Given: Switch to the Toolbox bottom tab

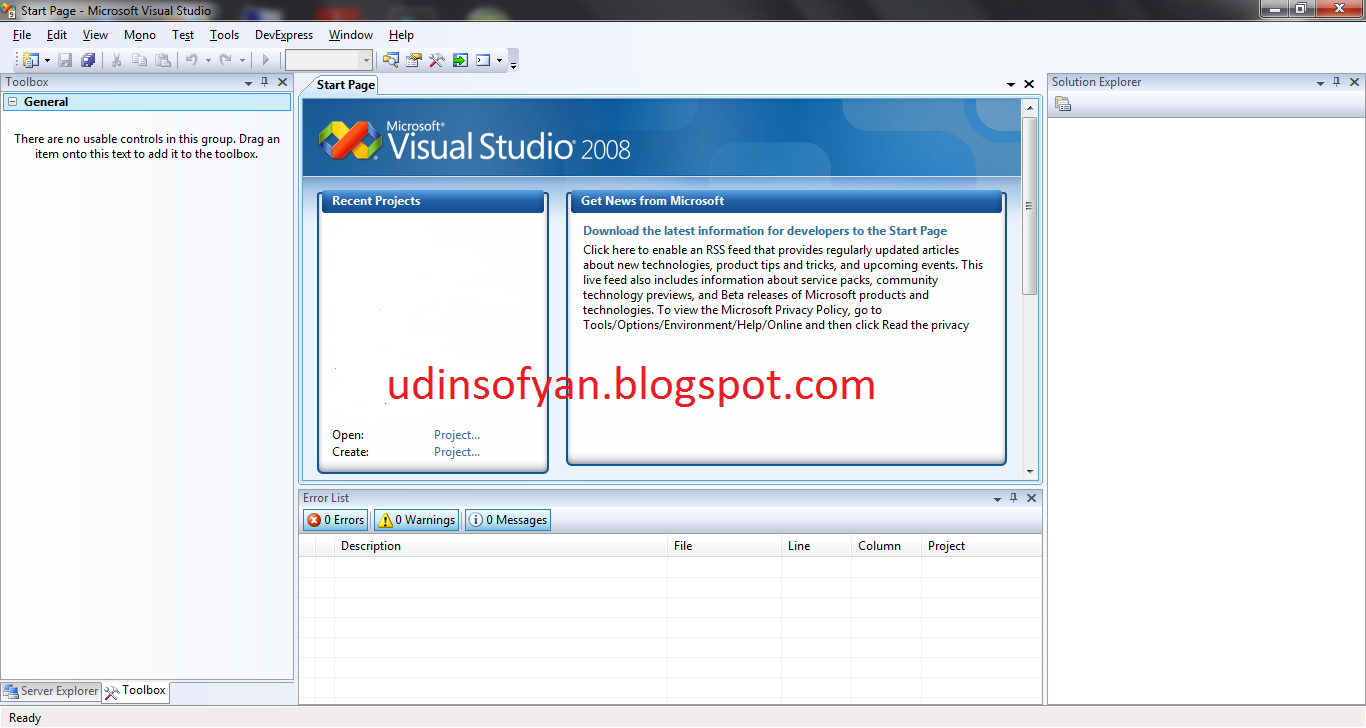Looking at the screenshot, I should [136, 691].
